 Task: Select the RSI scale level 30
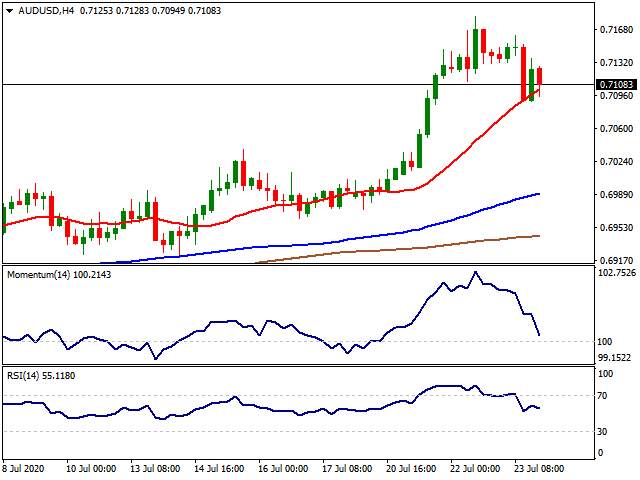tap(602, 431)
